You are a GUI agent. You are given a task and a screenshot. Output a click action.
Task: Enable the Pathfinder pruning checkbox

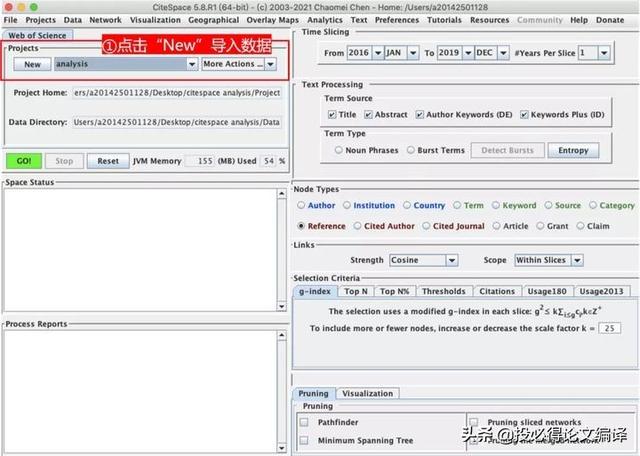[304, 422]
